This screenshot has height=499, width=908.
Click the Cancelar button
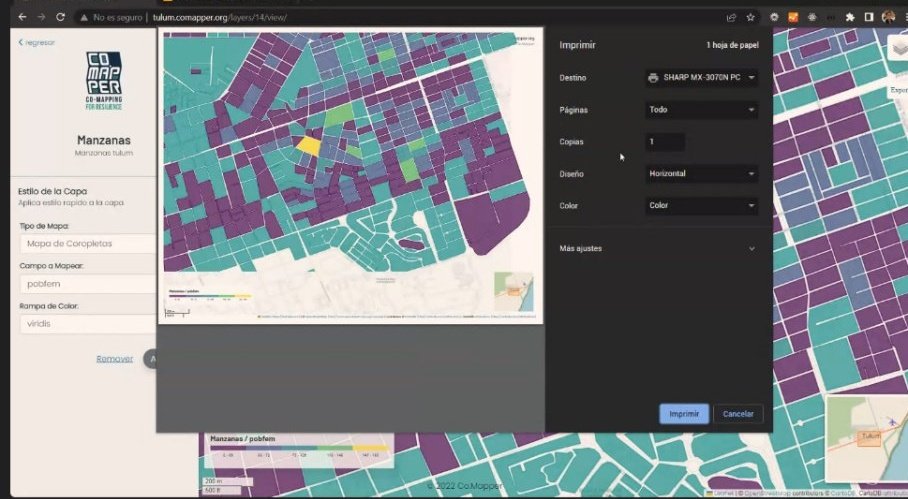tap(738, 414)
